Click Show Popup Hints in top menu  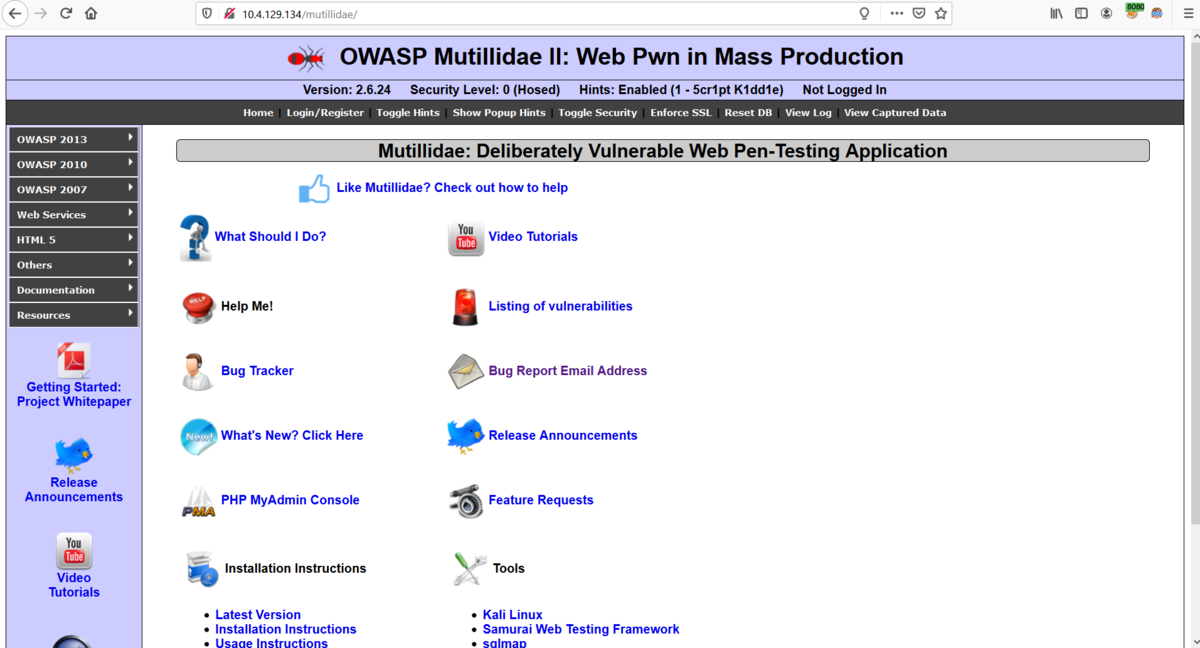coord(499,113)
